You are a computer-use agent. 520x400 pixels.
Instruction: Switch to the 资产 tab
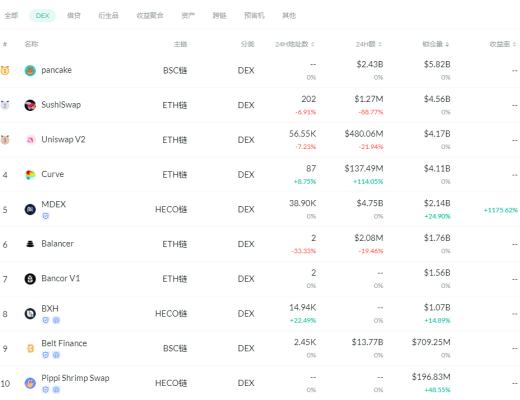188,15
